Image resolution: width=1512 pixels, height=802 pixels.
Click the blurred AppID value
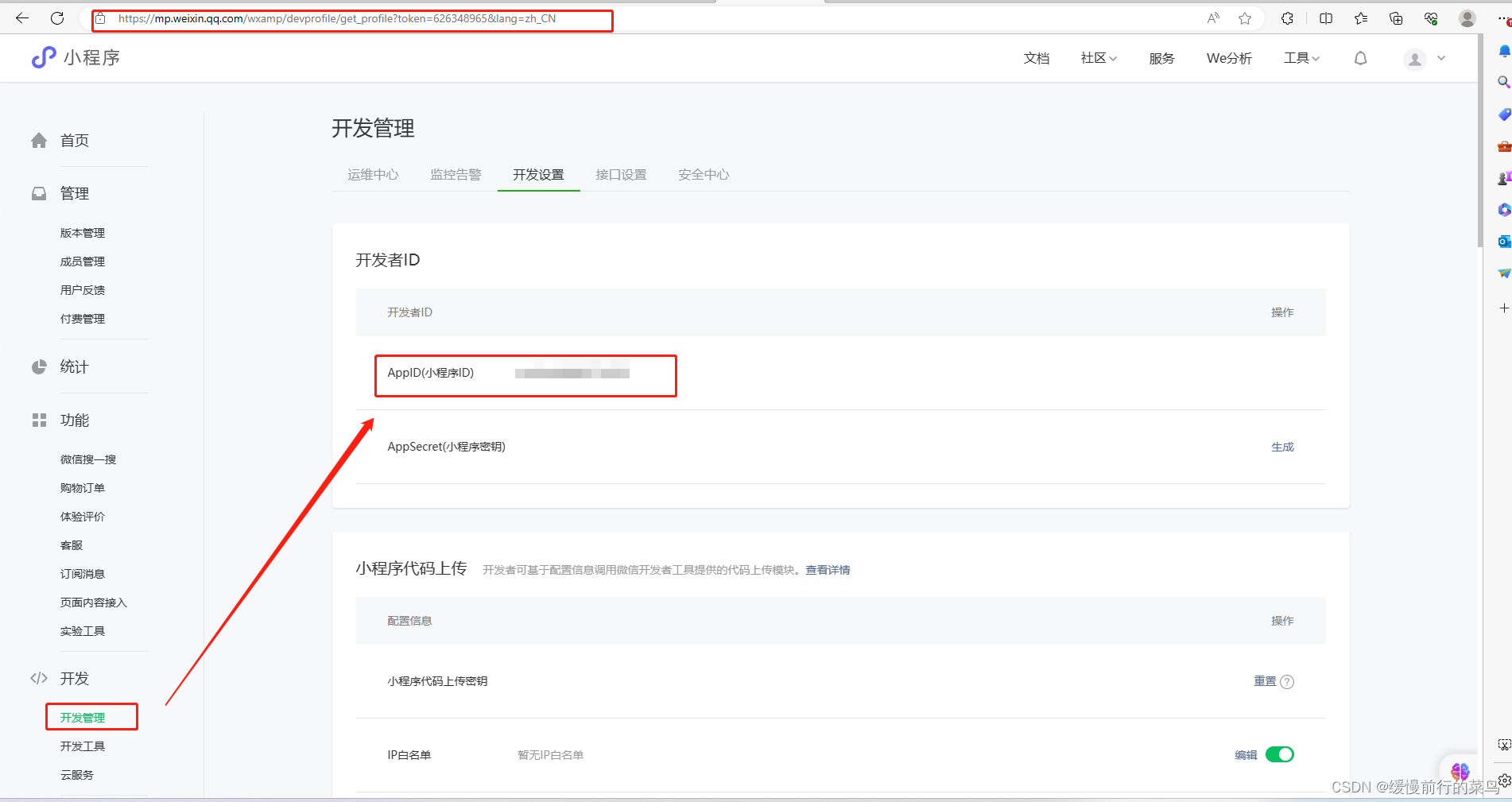point(572,373)
